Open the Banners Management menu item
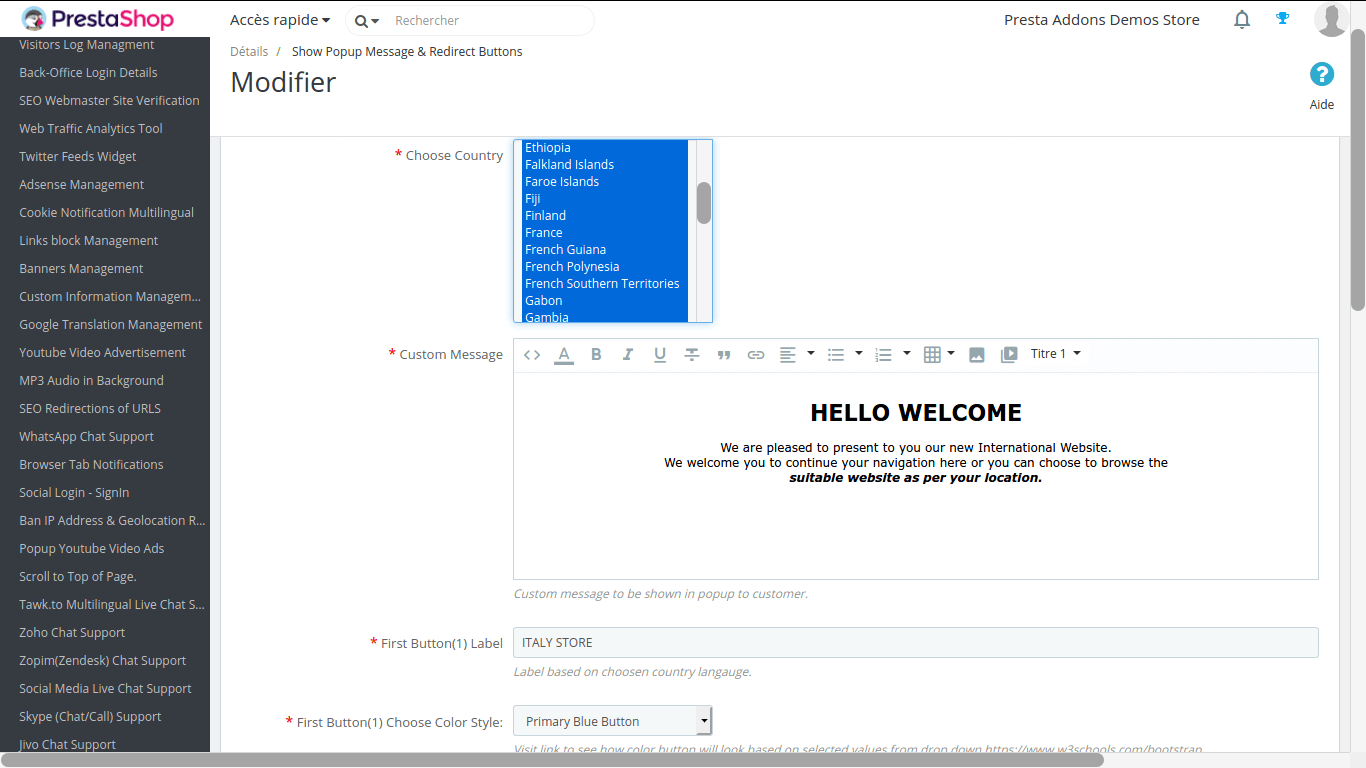The width and height of the screenshot is (1366, 768). (81, 269)
